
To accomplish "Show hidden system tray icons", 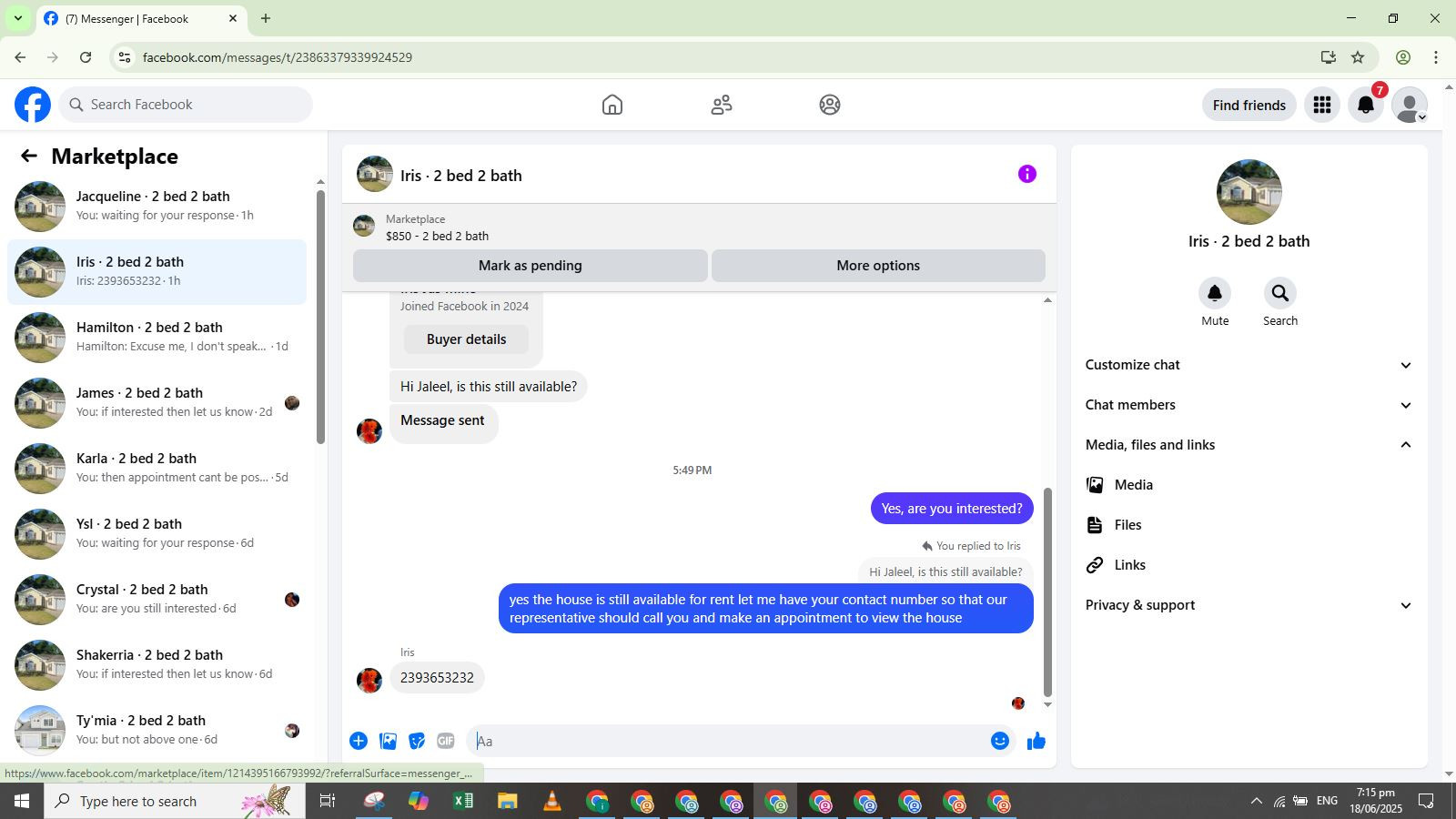I will (x=1257, y=801).
